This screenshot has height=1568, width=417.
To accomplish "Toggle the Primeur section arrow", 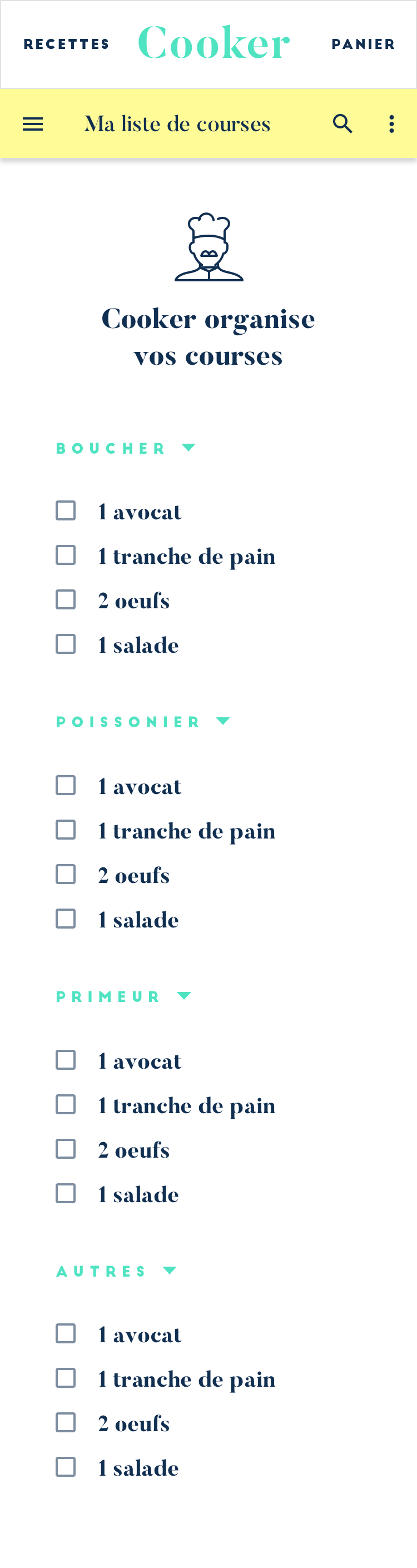I will [184, 996].
